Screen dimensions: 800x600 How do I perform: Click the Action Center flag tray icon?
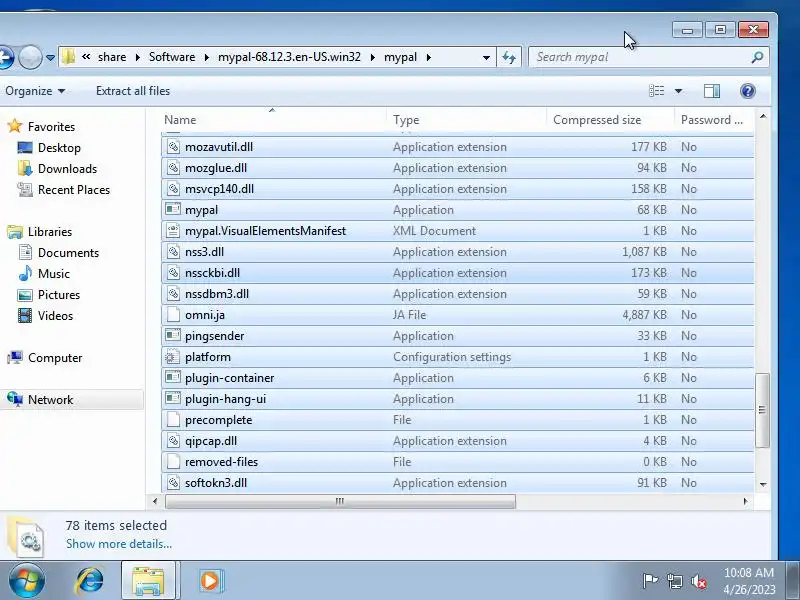[649, 581]
